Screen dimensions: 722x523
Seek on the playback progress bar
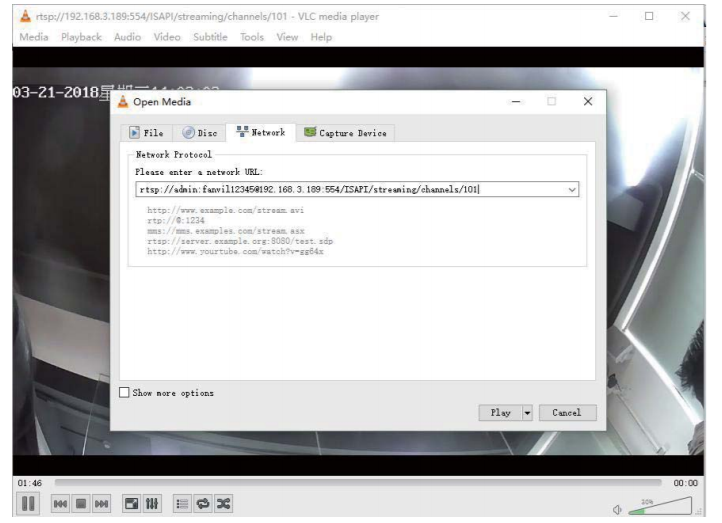(357, 482)
